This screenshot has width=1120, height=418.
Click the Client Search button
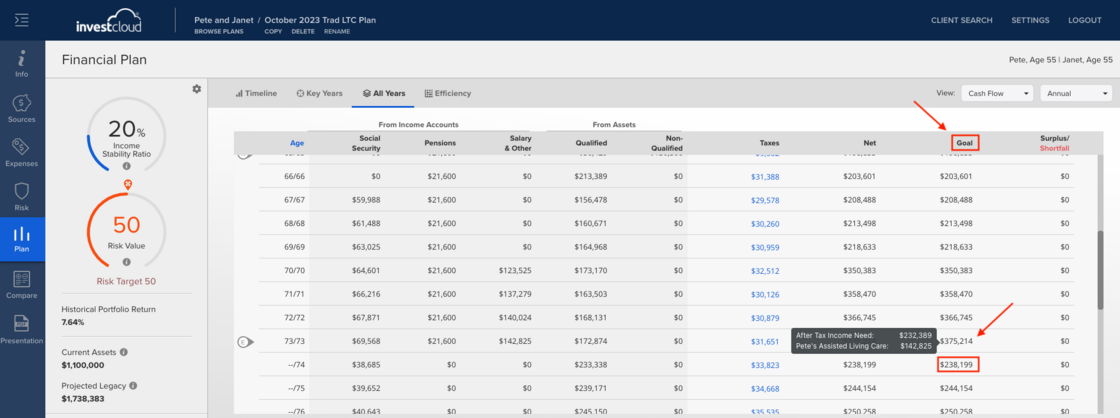coord(961,20)
